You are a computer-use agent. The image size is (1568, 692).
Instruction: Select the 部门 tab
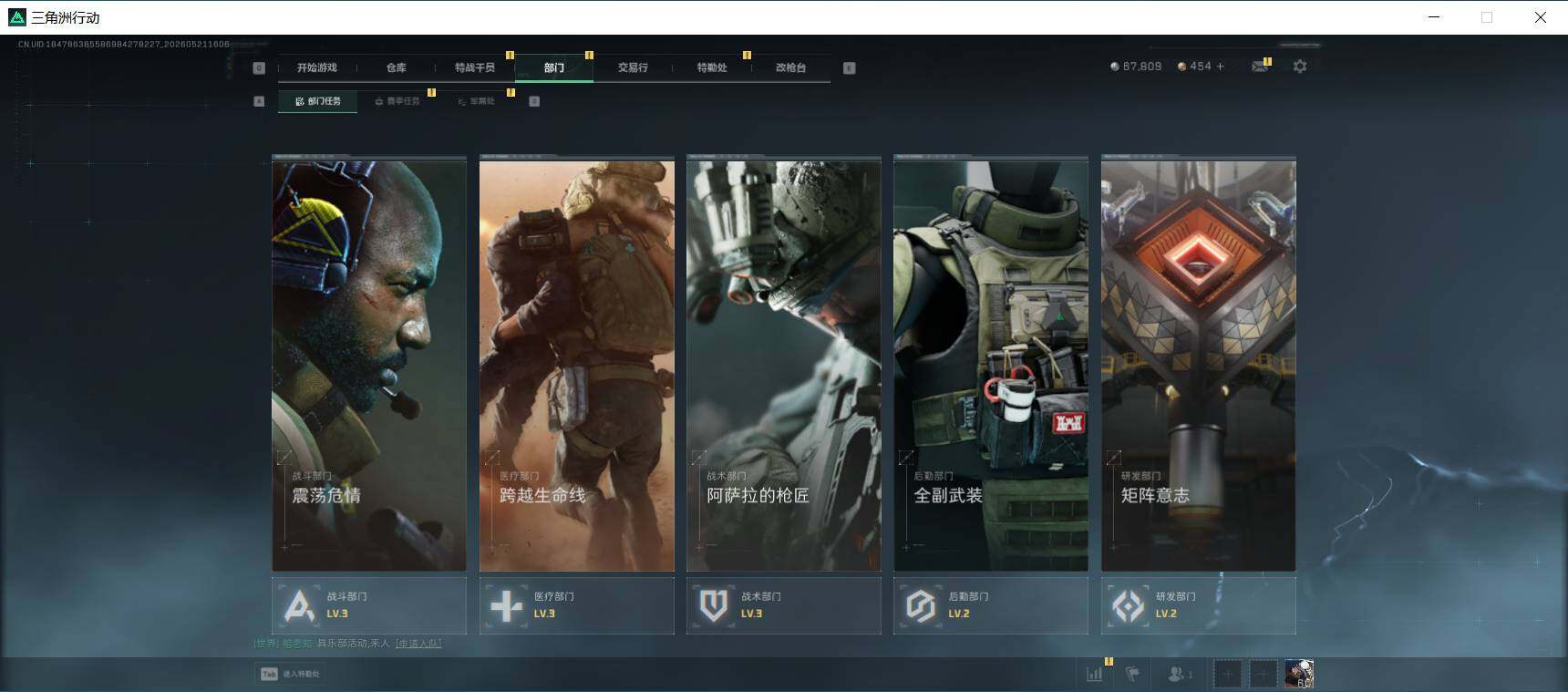[x=554, y=67]
